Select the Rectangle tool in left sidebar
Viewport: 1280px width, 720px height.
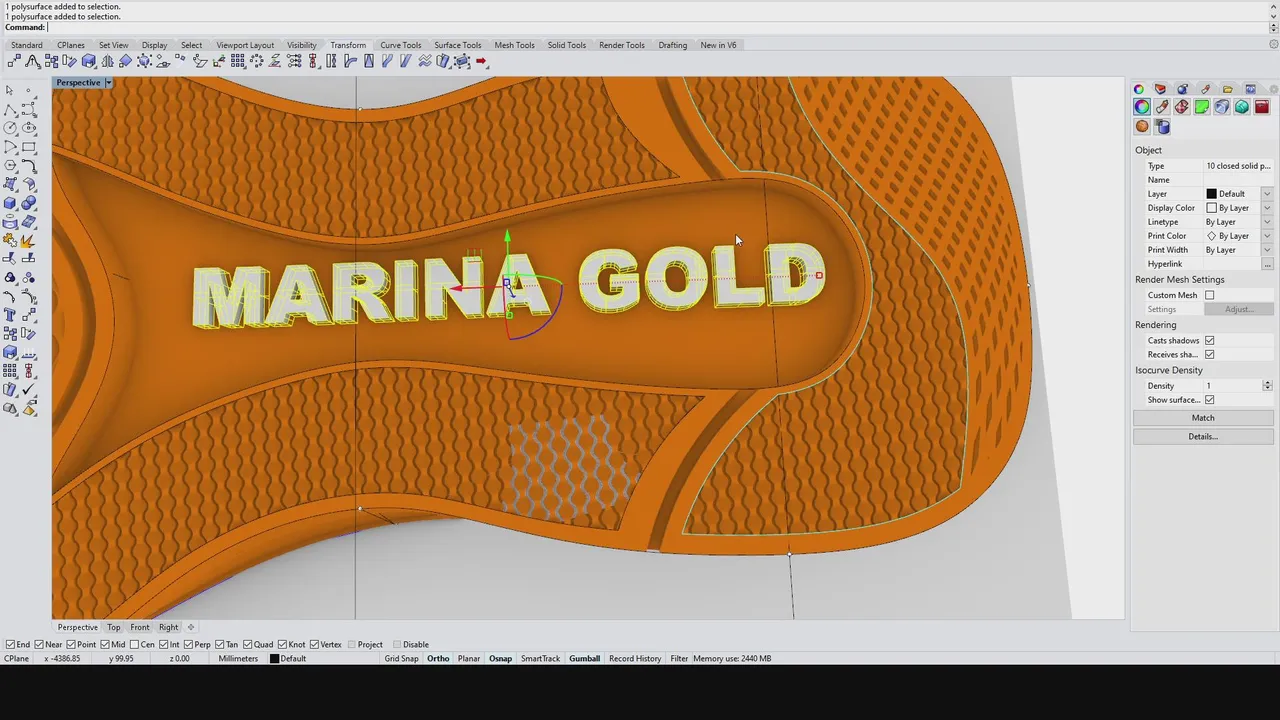point(29,146)
